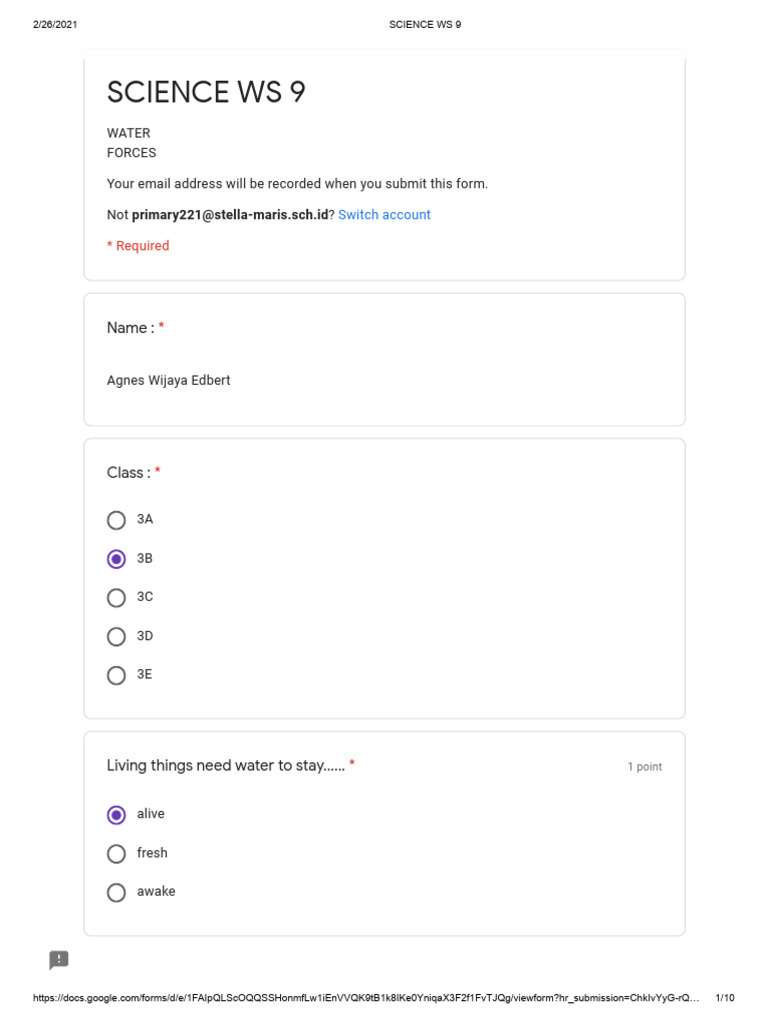Choose class 3C radio option
Screen dimensions: 768x1024
[x=117, y=598]
